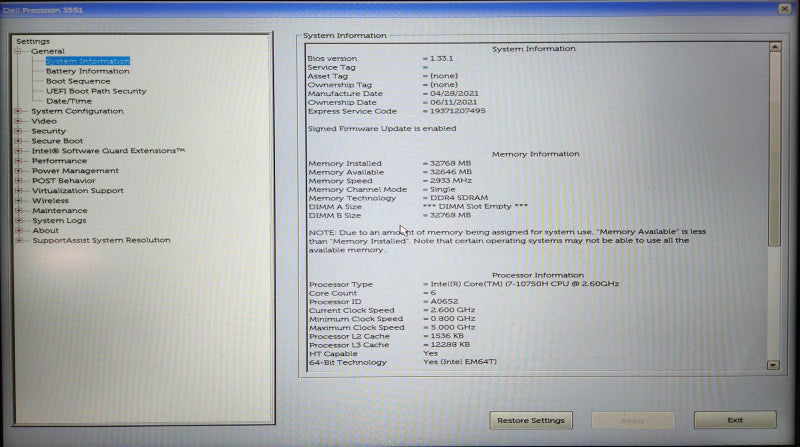Viewport: 800px width, 447px height.
Task: Expand the System Configuration node
Action: click(18, 111)
